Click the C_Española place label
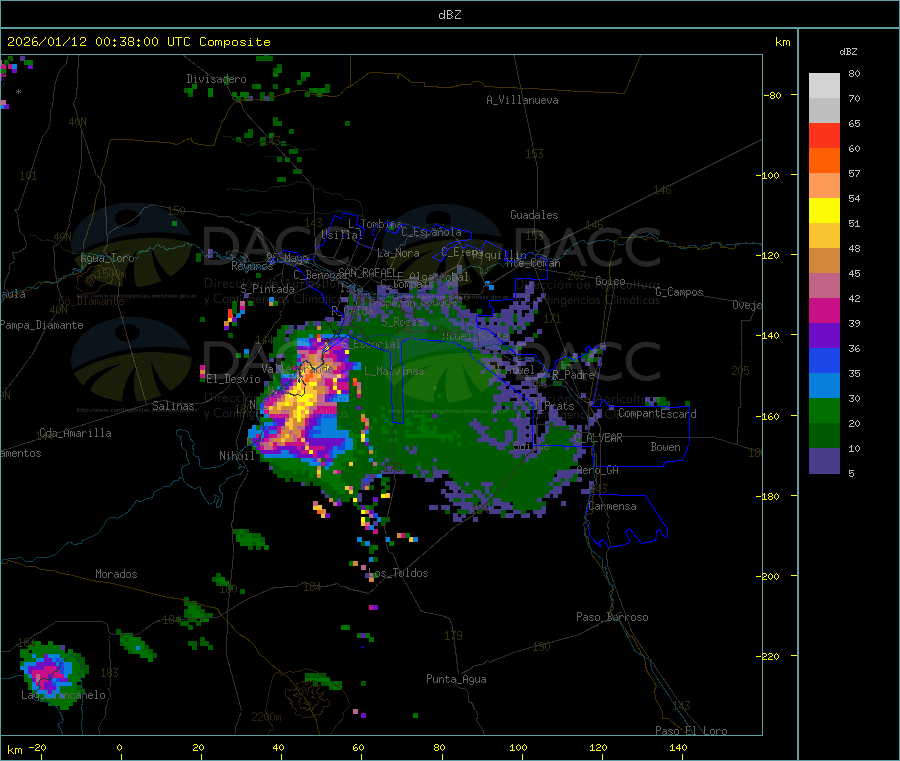Image resolution: width=900 pixels, height=761 pixels. (x=432, y=232)
